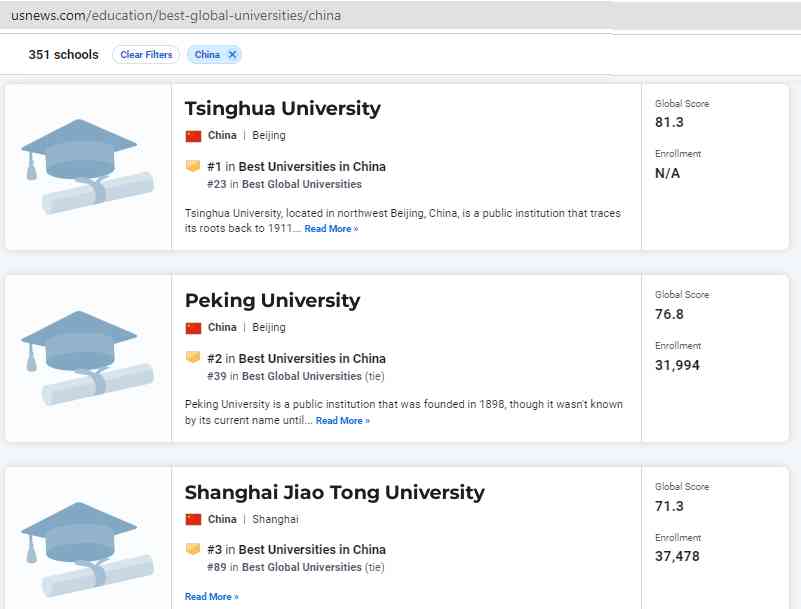Remove the China filter using its X icon
Image resolution: width=801 pixels, height=609 pixels.
(232, 55)
